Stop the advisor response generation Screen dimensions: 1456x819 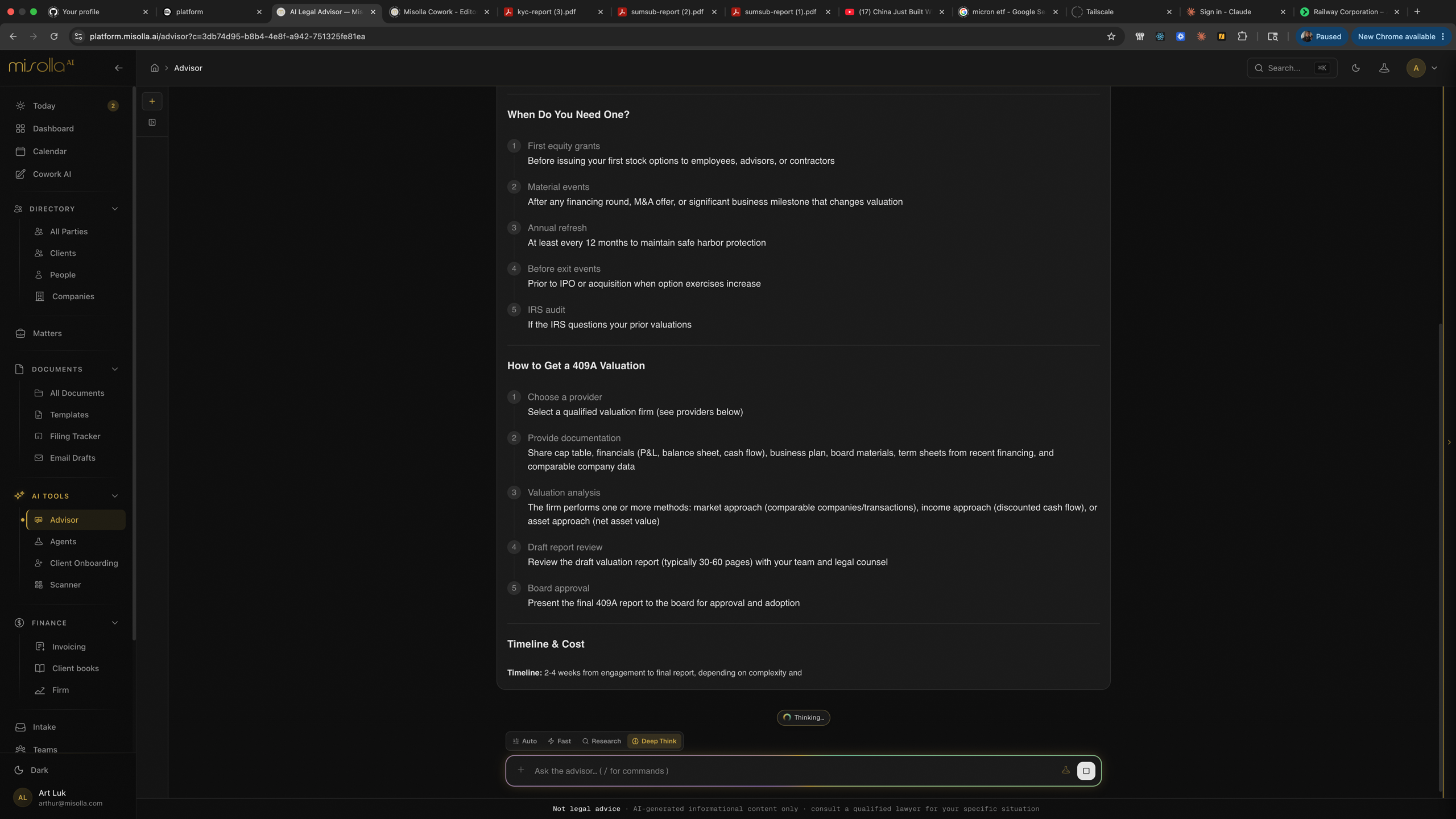click(1086, 771)
